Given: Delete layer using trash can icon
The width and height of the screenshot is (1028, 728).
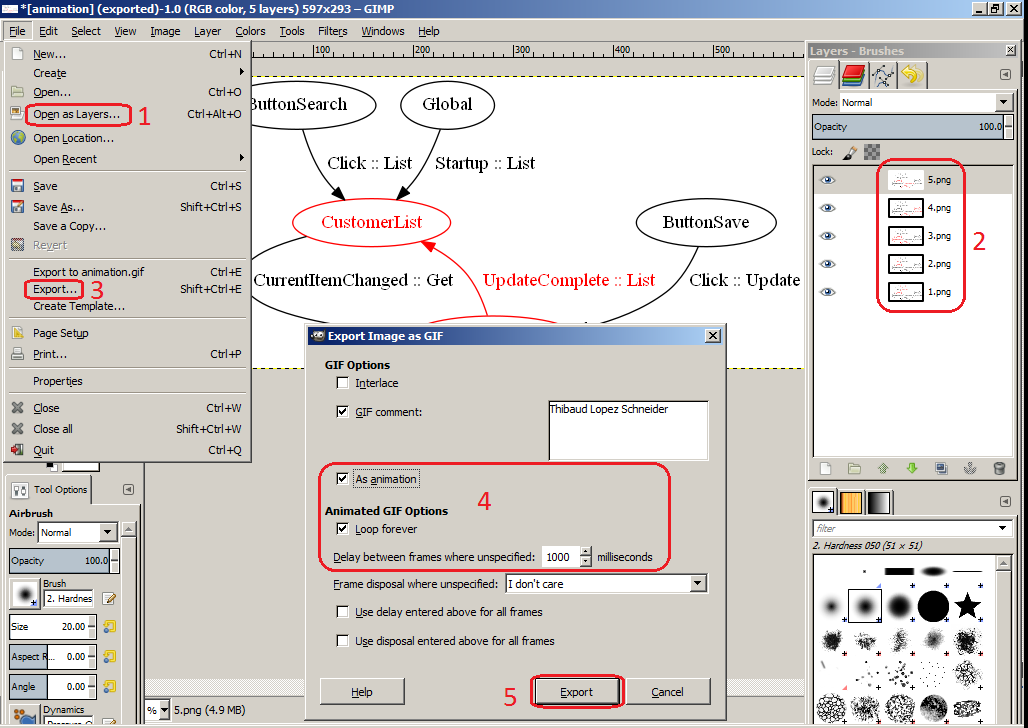Looking at the screenshot, I should click(x=999, y=468).
